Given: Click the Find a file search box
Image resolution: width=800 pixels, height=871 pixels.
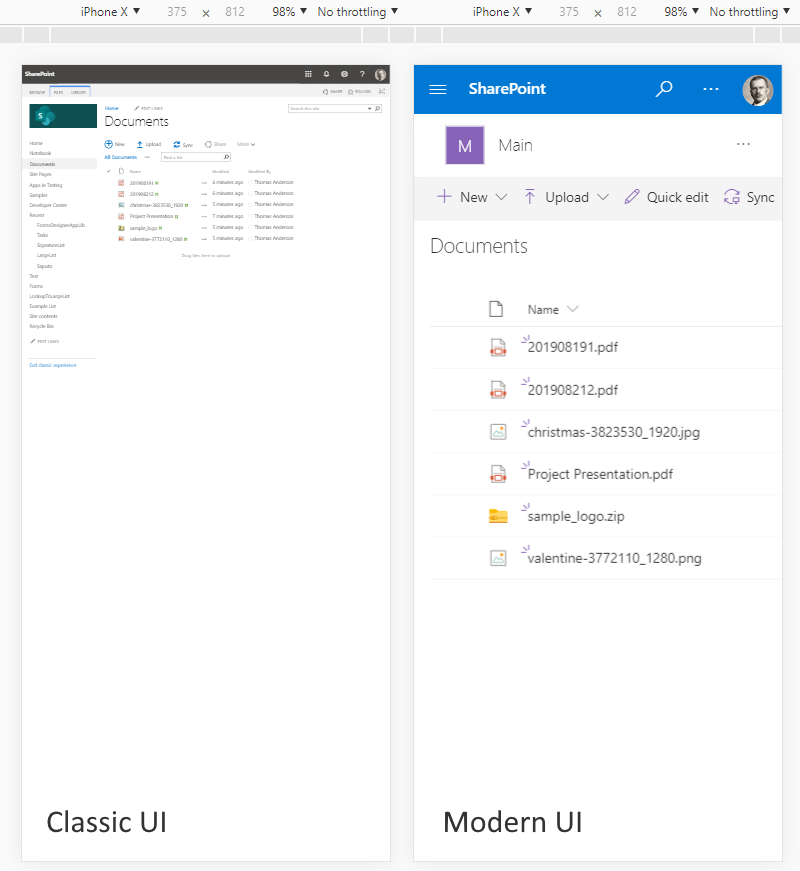Looking at the screenshot, I should (196, 157).
